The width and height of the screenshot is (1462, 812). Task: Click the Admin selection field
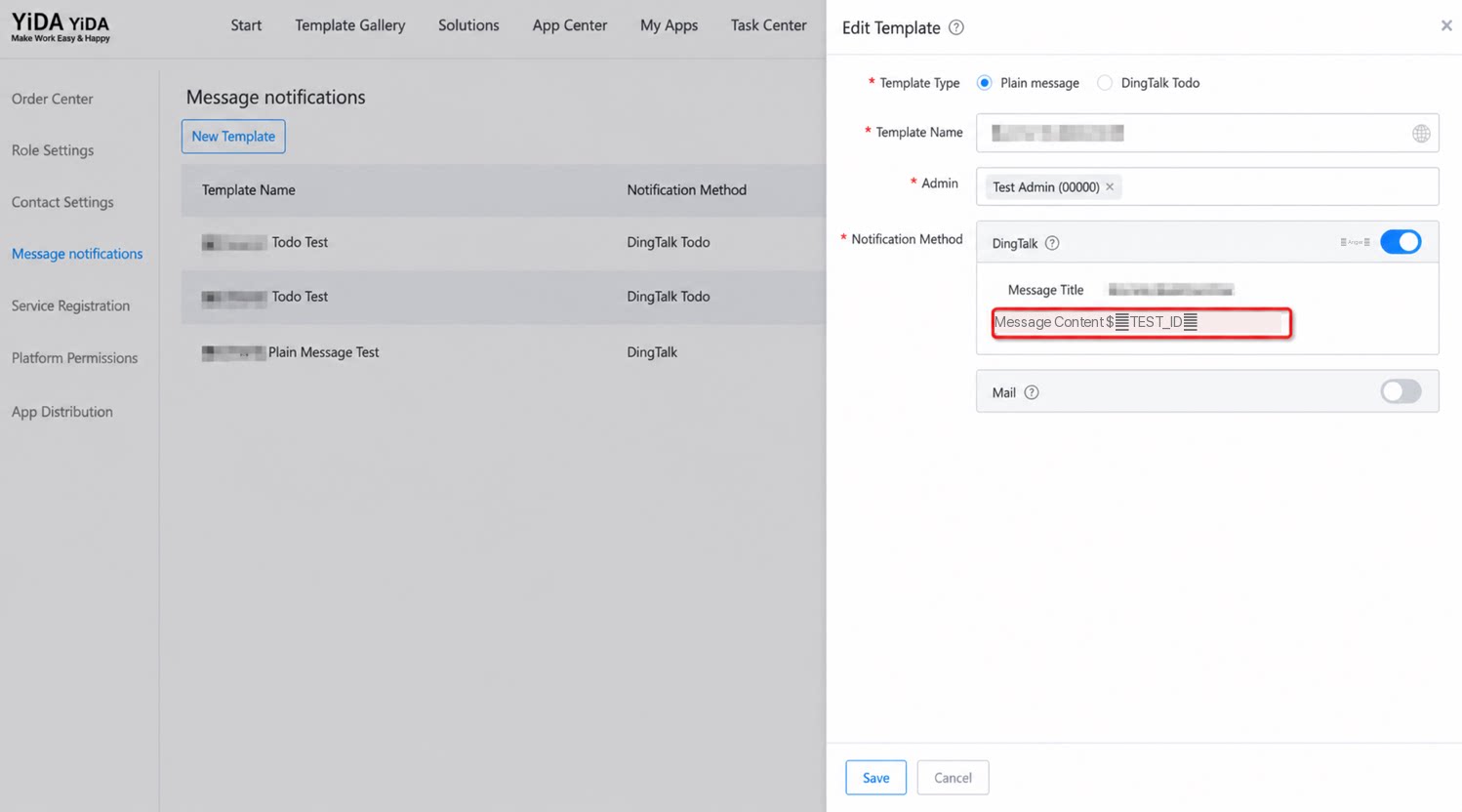(x=1207, y=186)
